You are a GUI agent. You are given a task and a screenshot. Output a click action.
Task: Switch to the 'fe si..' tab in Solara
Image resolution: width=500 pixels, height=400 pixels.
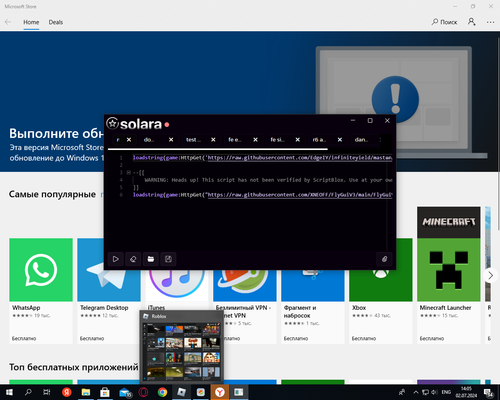pyautogui.click(x=277, y=140)
